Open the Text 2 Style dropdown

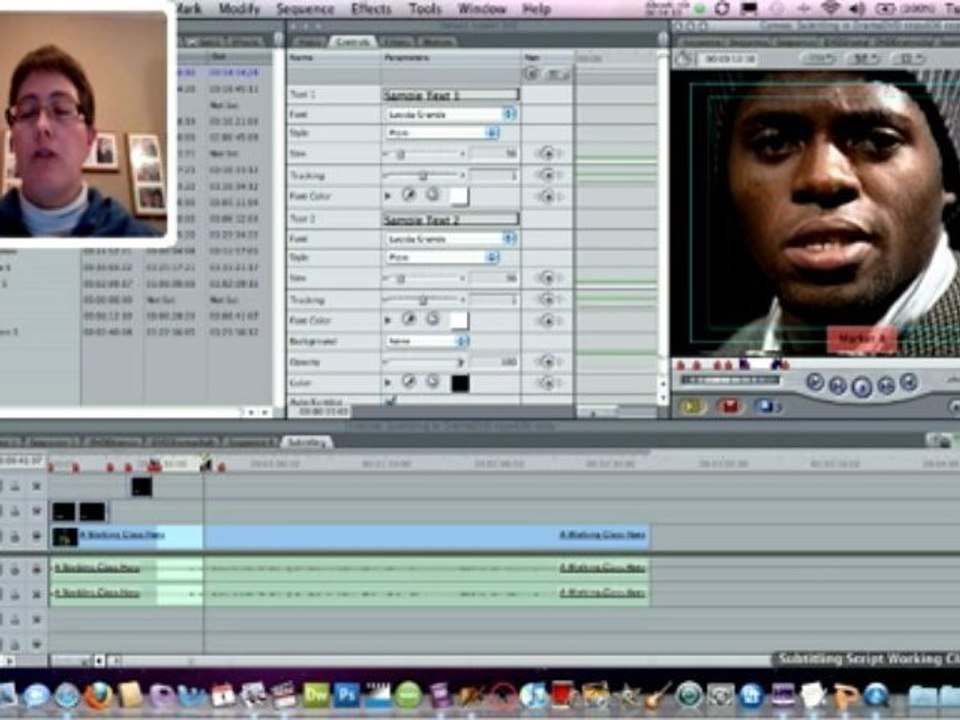(442, 257)
